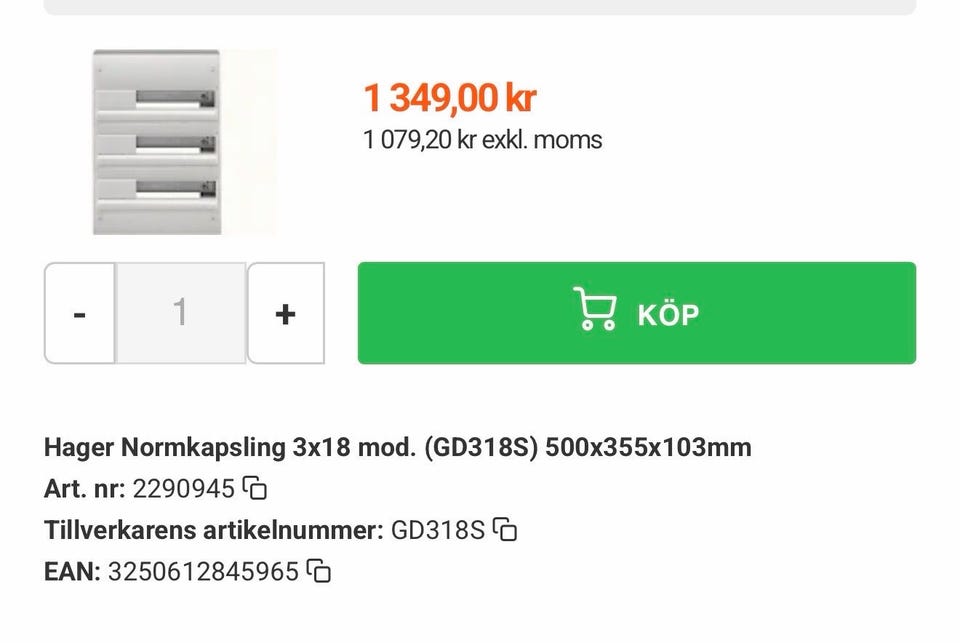Click the article number value 2290945
Image resolution: width=960 pixels, height=643 pixels.
(183, 489)
